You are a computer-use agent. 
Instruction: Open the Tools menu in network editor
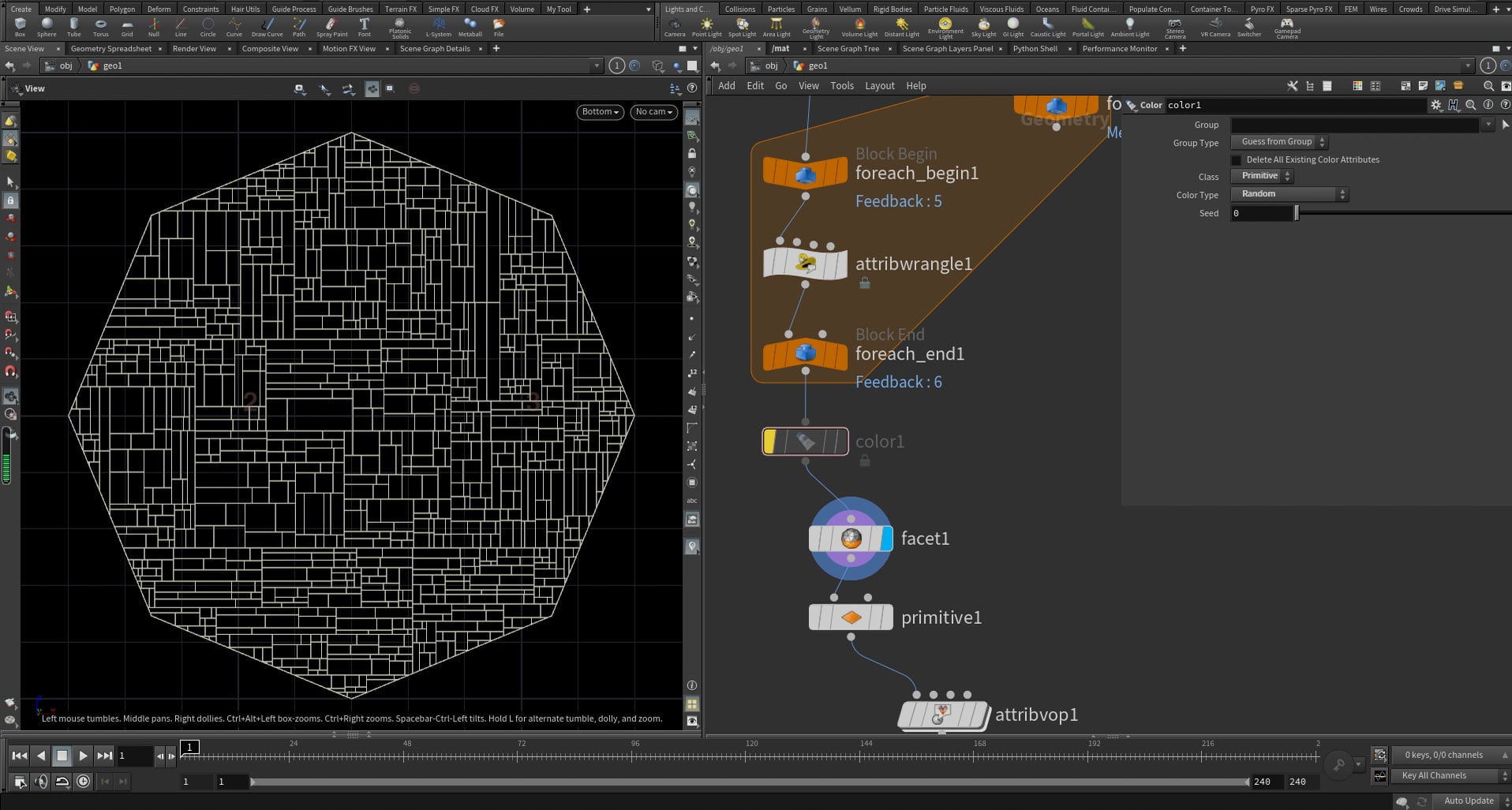[841, 86]
